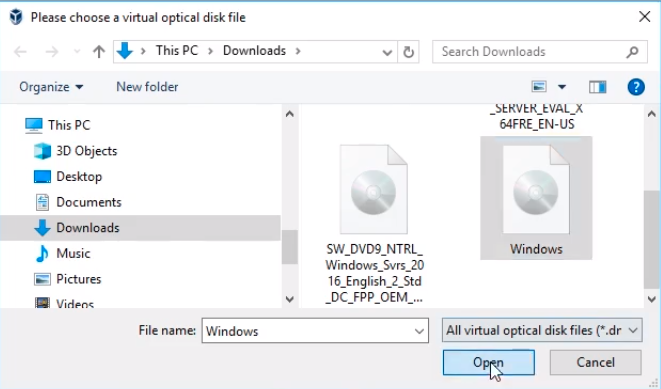Select 'Downloads' in the address breadcrumb
The width and height of the screenshot is (661, 389).
(x=254, y=51)
